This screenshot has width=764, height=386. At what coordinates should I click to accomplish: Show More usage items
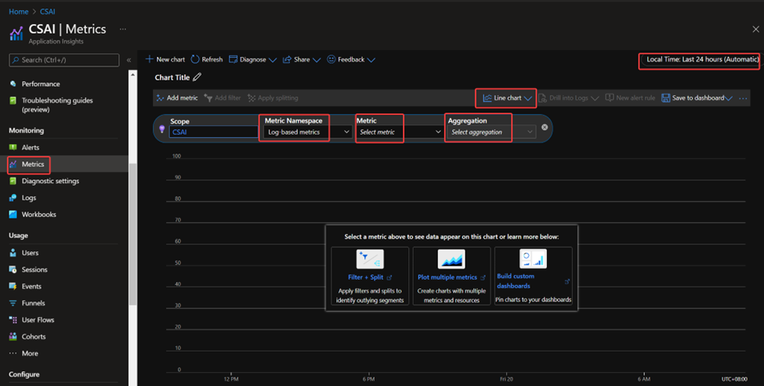coord(29,353)
